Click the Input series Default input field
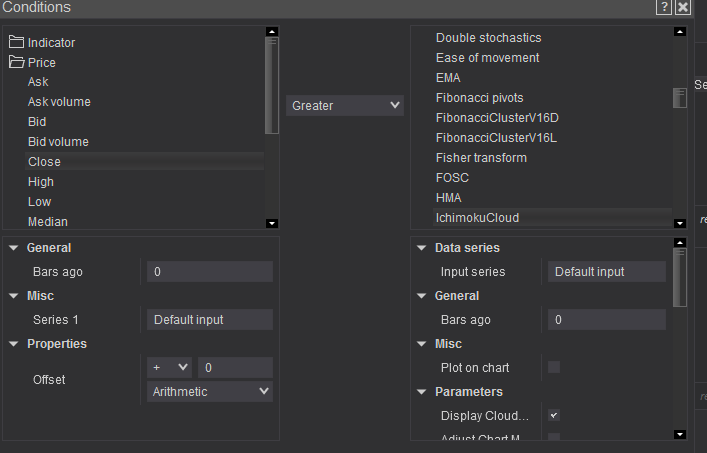This screenshot has height=453, width=707. pos(606,272)
